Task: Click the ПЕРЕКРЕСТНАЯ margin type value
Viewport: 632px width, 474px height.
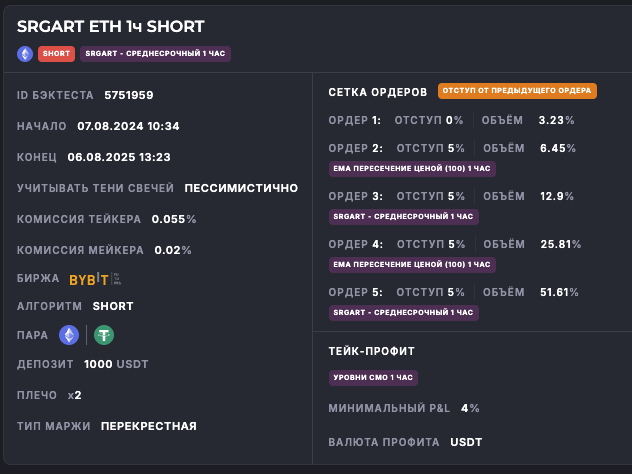Action: pos(149,426)
